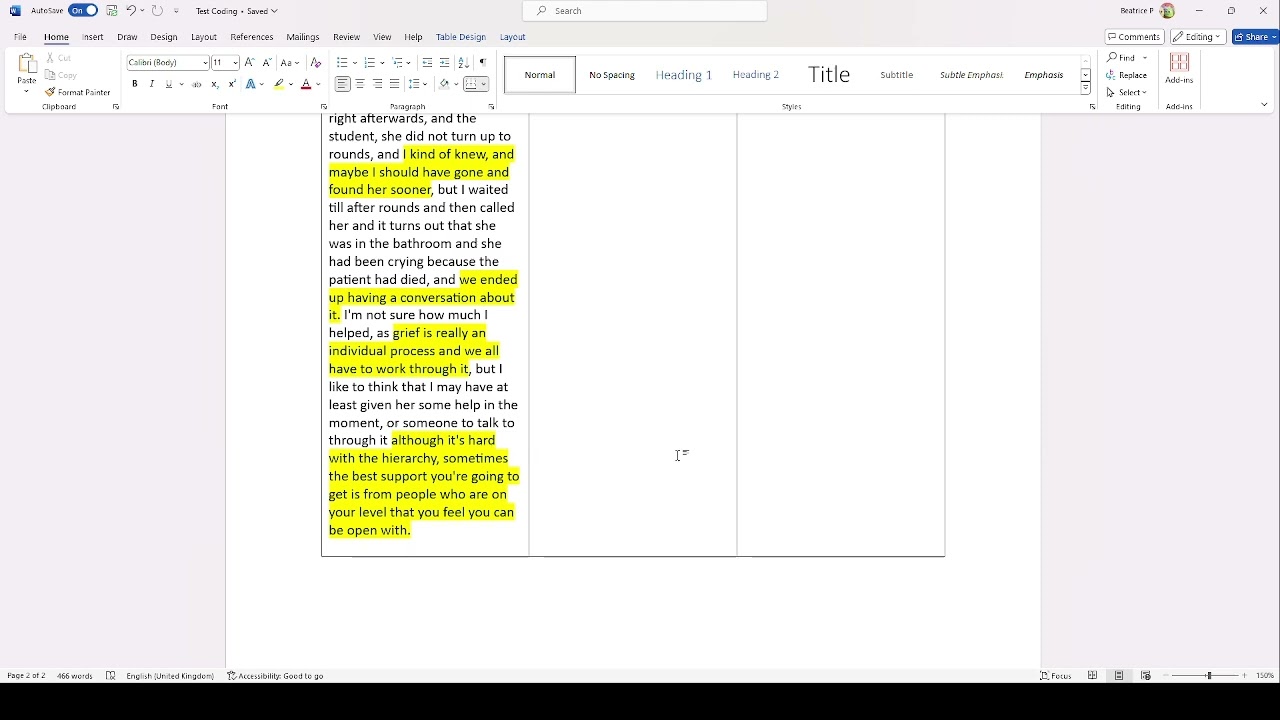
Task: Open proofing spelling check icon in status bar
Action: click(x=111, y=676)
